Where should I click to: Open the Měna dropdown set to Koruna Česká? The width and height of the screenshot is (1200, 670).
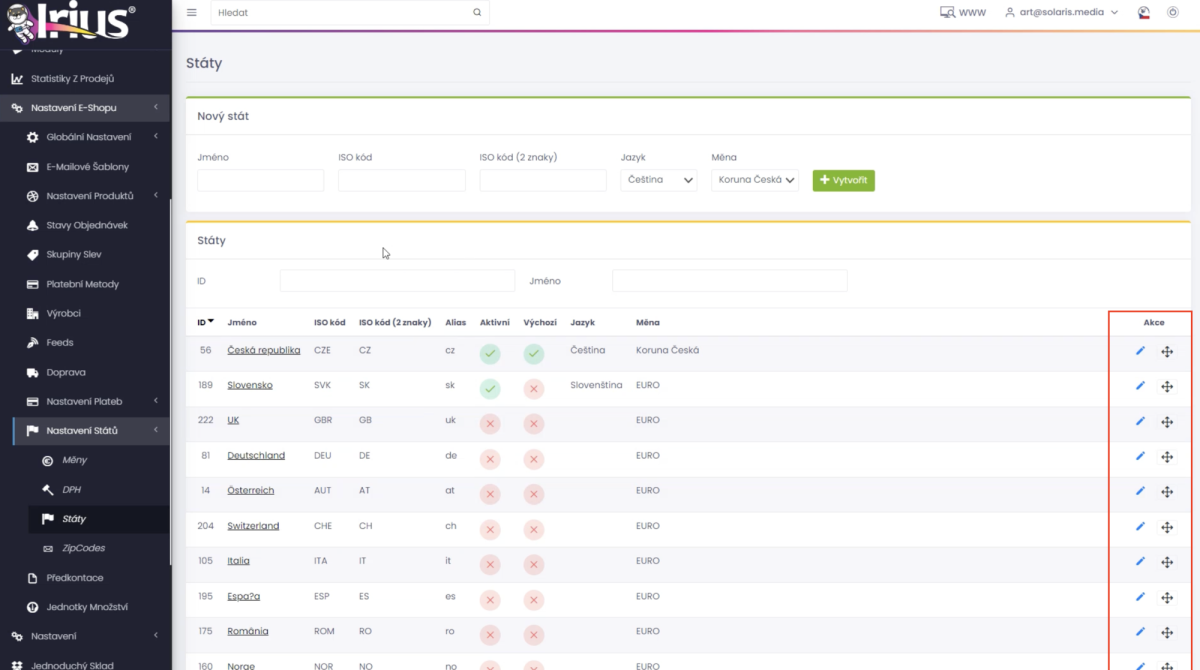click(x=755, y=180)
